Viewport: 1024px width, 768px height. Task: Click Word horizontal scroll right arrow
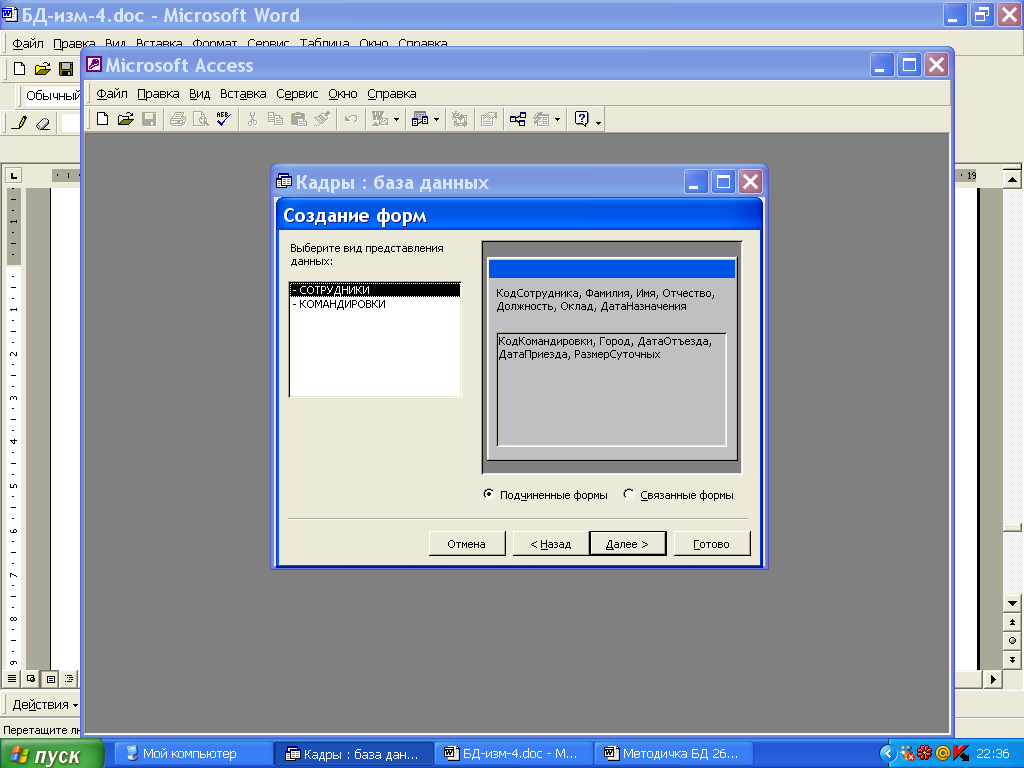point(993,679)
